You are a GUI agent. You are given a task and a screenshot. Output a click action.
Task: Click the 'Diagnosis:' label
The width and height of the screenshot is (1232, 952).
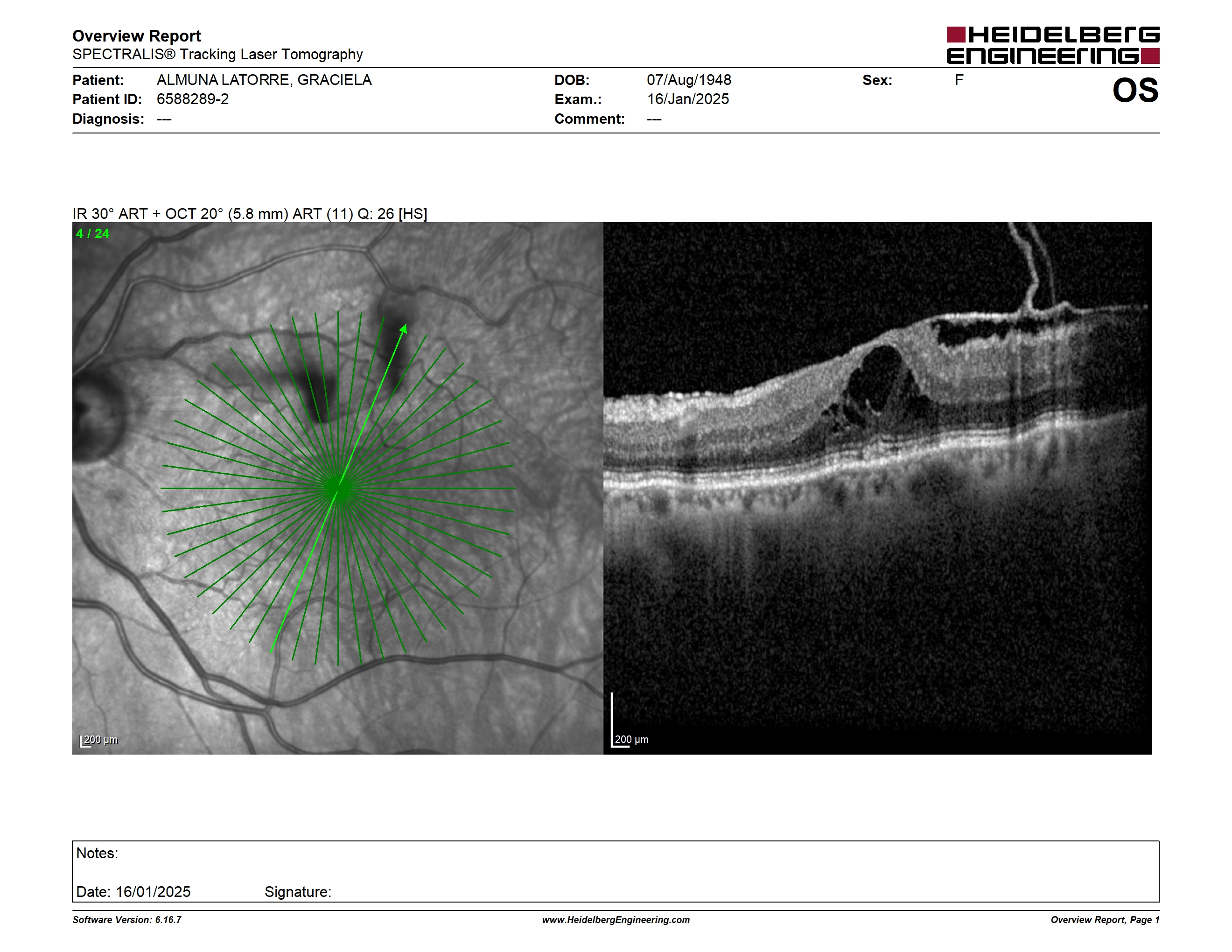click(x=108, y=119)
